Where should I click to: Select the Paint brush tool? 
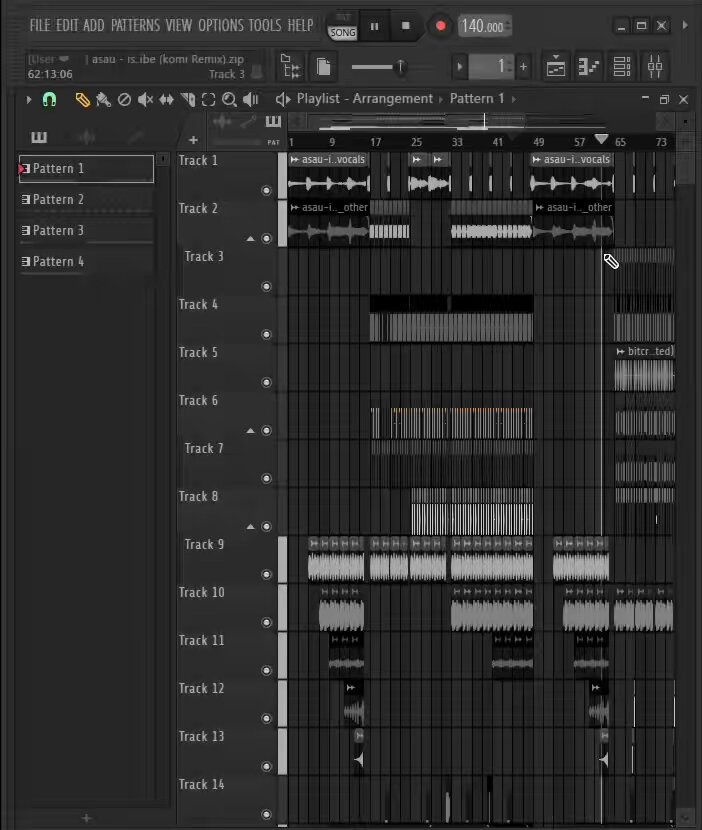(104, 100)
